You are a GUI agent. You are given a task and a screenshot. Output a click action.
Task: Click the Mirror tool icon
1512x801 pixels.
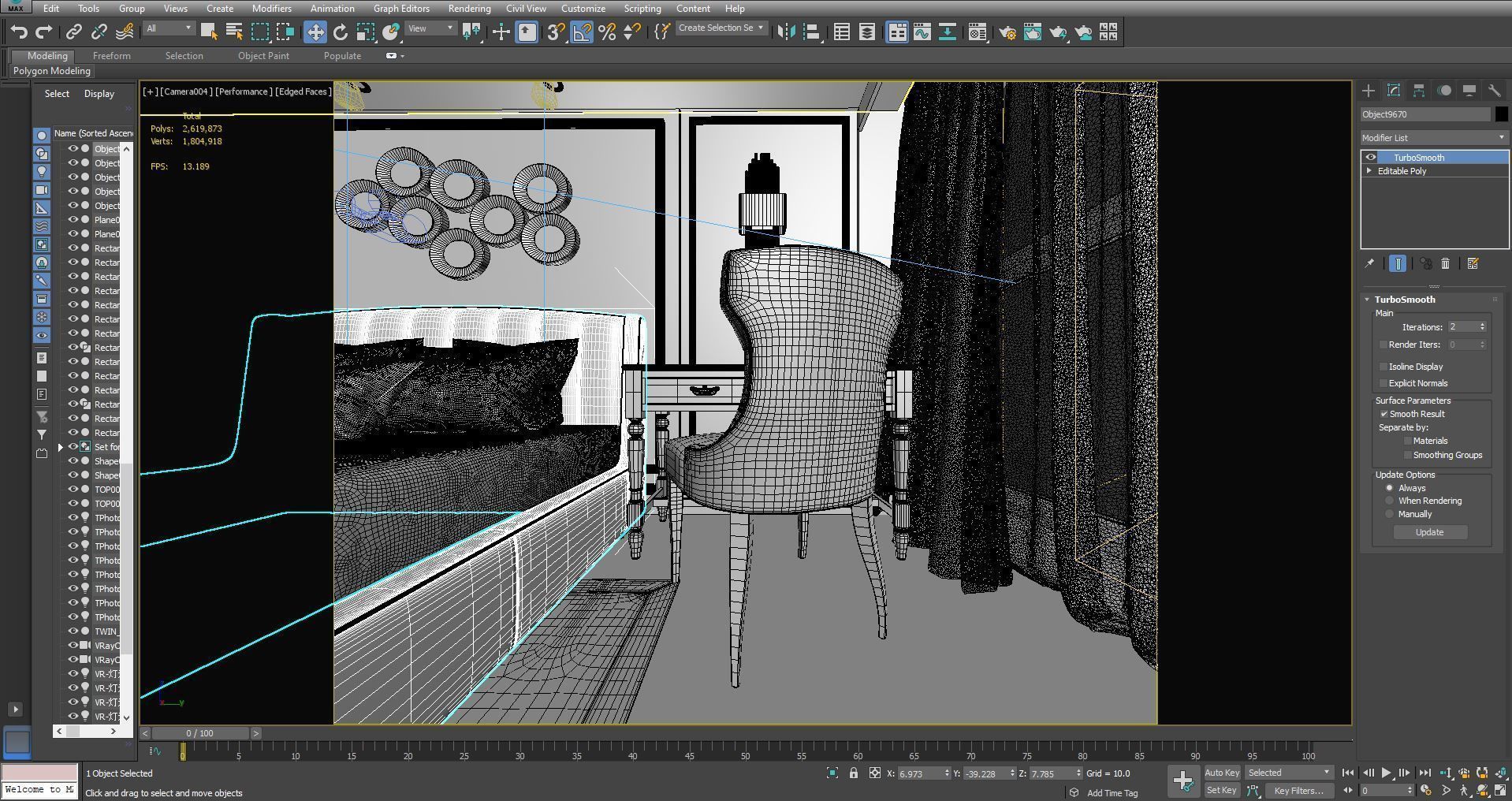(787, 32)
